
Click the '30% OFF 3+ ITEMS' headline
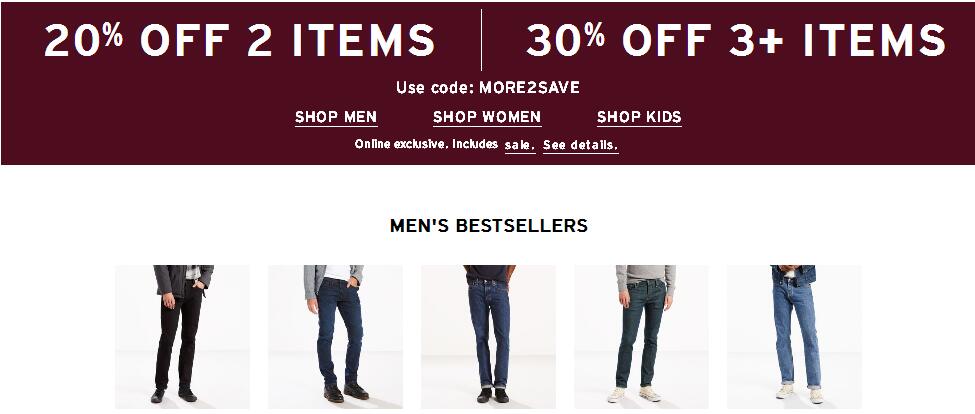click(x=736, y=40)
